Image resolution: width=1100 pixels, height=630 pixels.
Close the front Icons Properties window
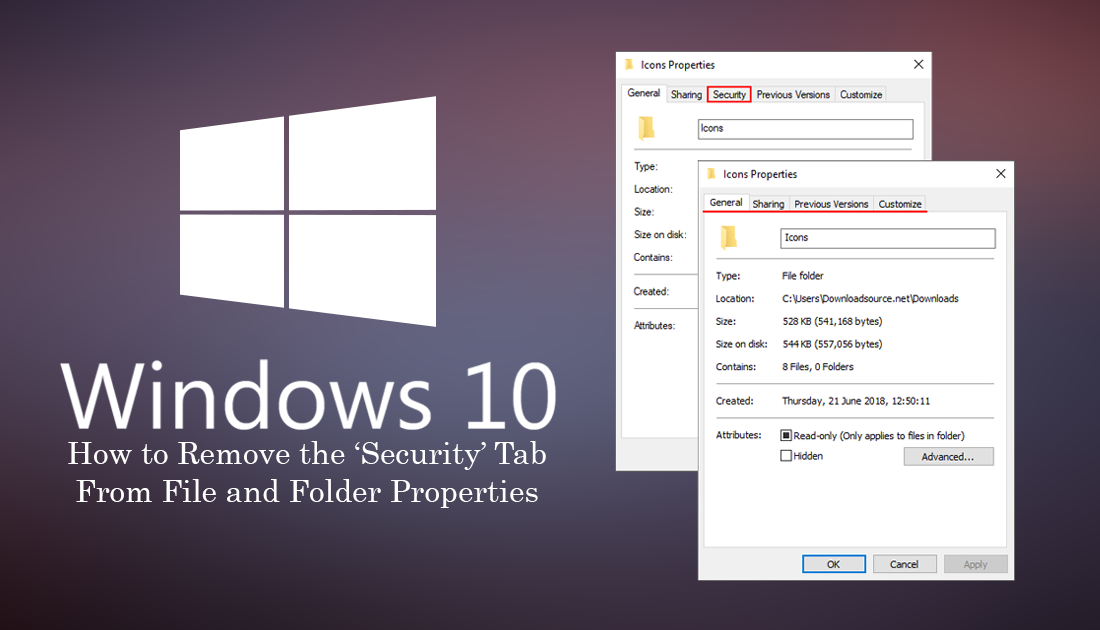1001,173
